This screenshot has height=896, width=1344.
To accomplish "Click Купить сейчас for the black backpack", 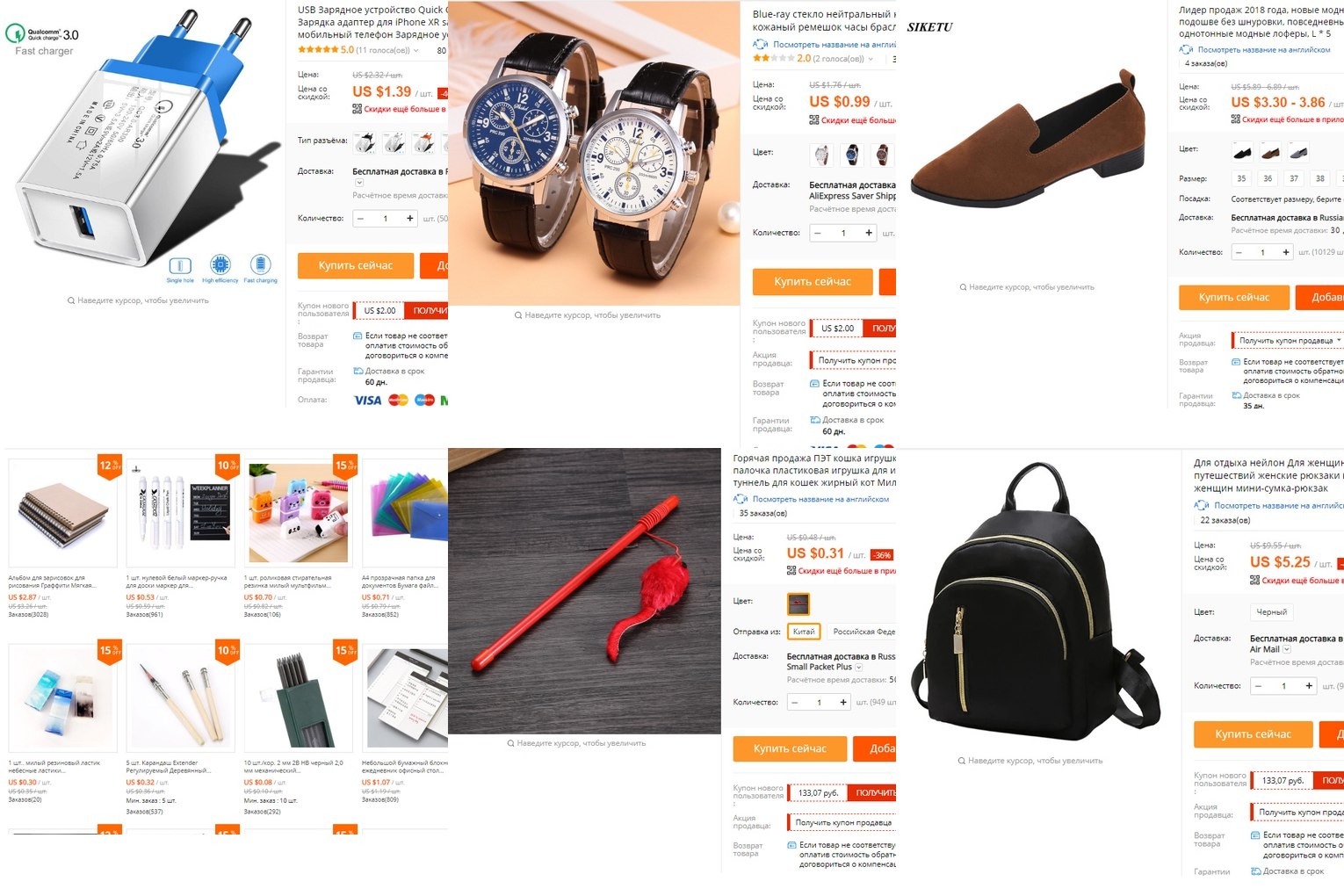I will (x=1253, y=733).
